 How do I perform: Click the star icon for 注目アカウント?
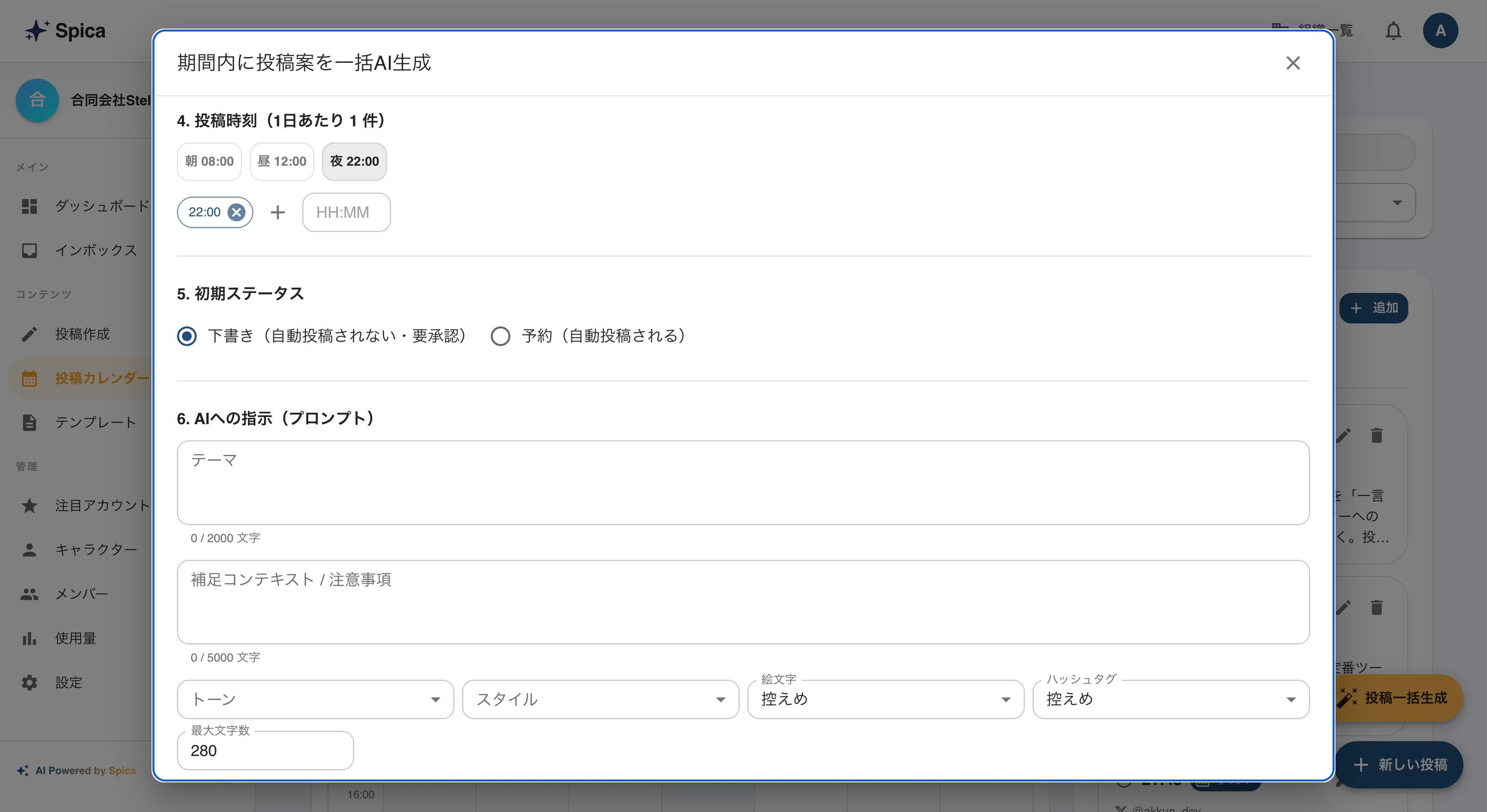tap(29, 505)
